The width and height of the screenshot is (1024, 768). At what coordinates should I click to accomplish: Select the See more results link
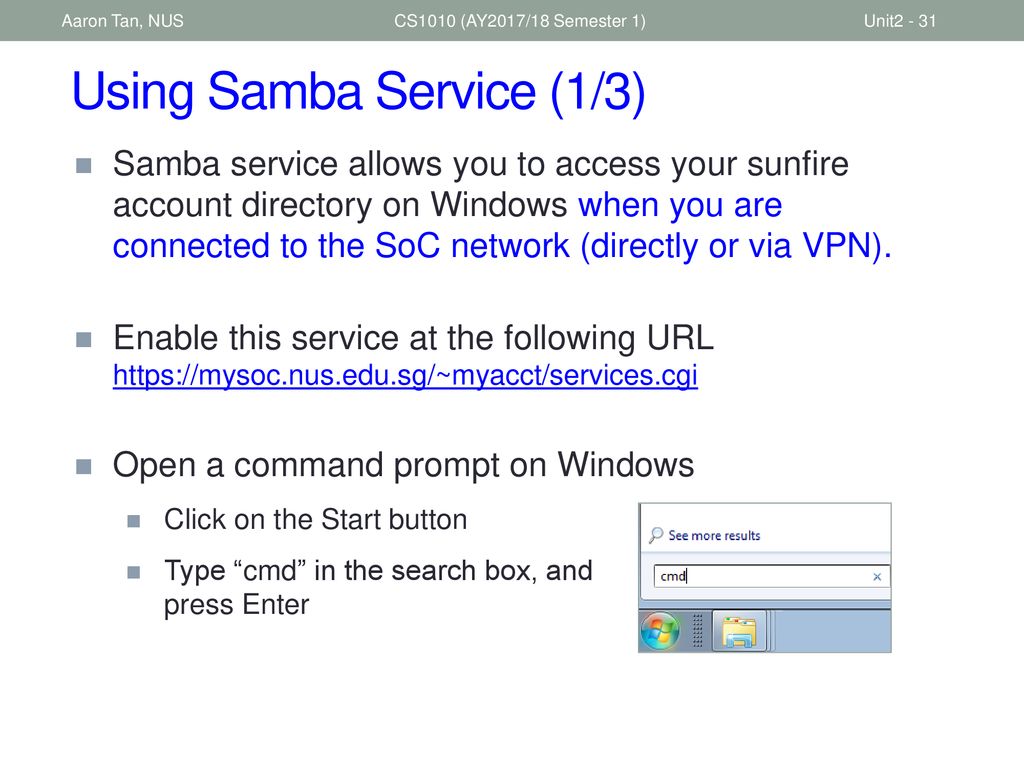(714, 536)
